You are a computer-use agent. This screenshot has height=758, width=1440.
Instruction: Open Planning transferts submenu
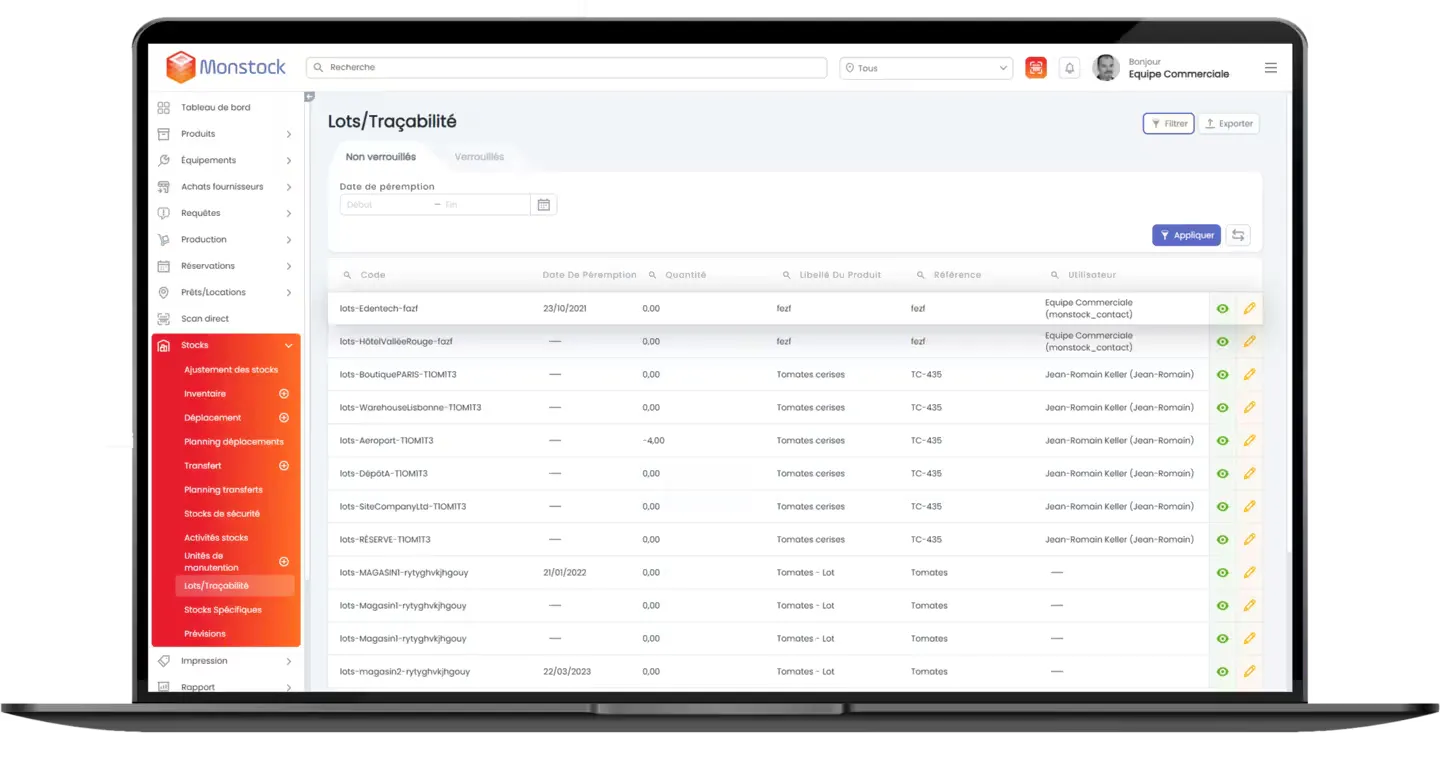click(x=224, y=490)
